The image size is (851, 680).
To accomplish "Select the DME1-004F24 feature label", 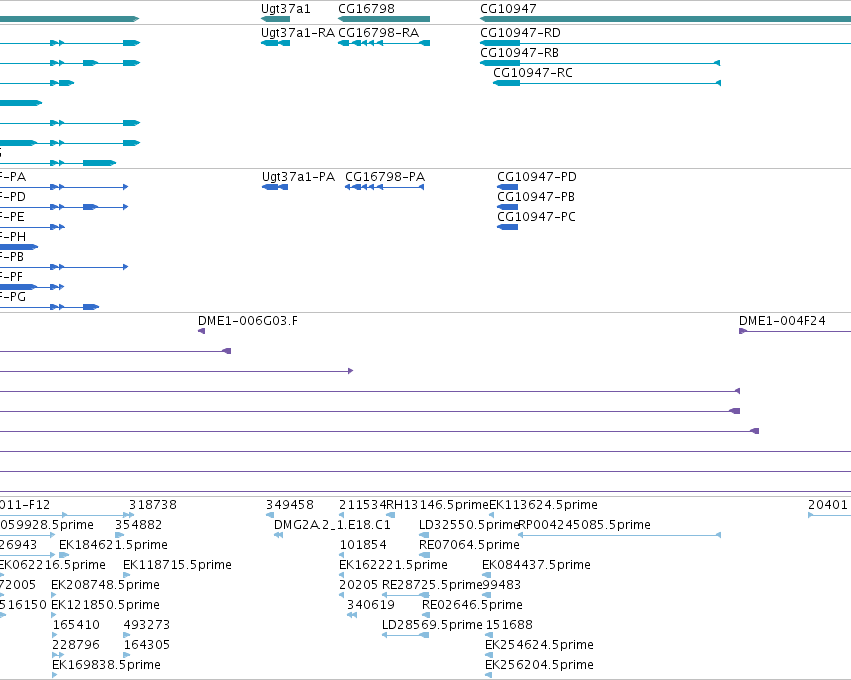I will tap(782, 321).
